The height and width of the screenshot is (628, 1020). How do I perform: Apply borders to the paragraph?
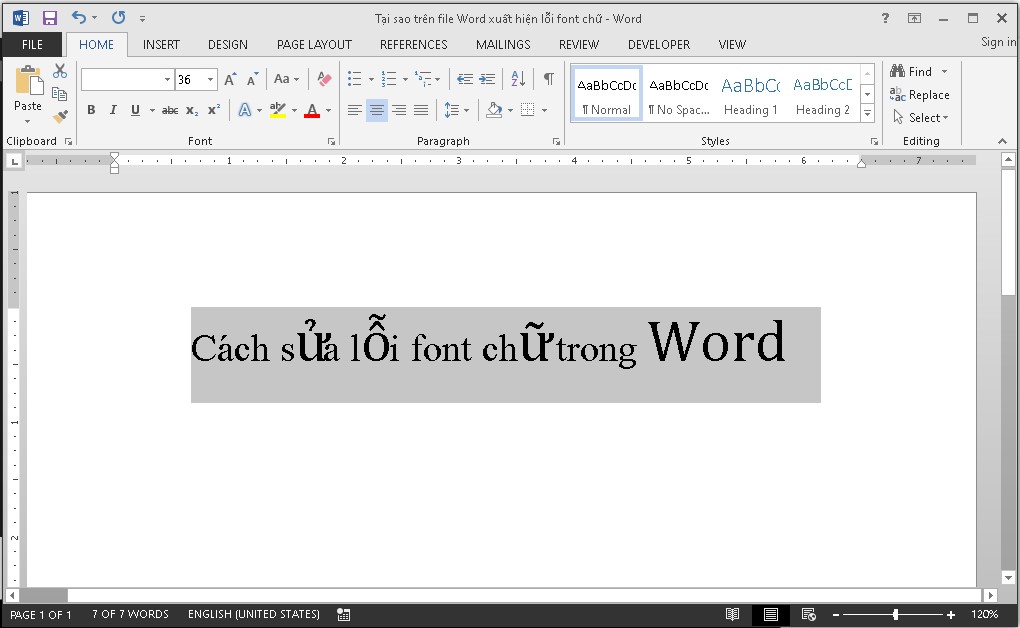pos(528,110)
